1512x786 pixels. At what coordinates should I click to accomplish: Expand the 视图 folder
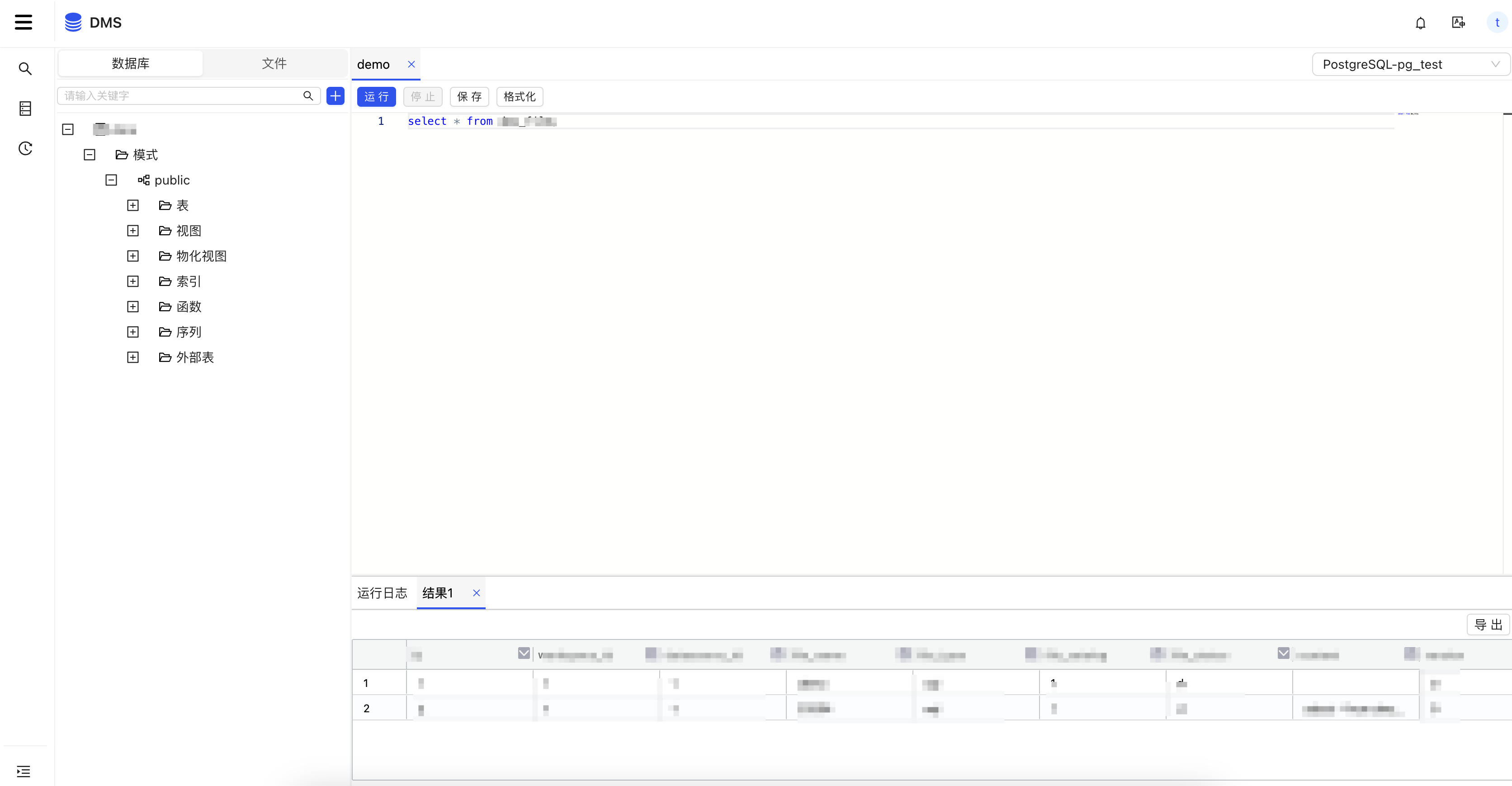click(133, 231)
